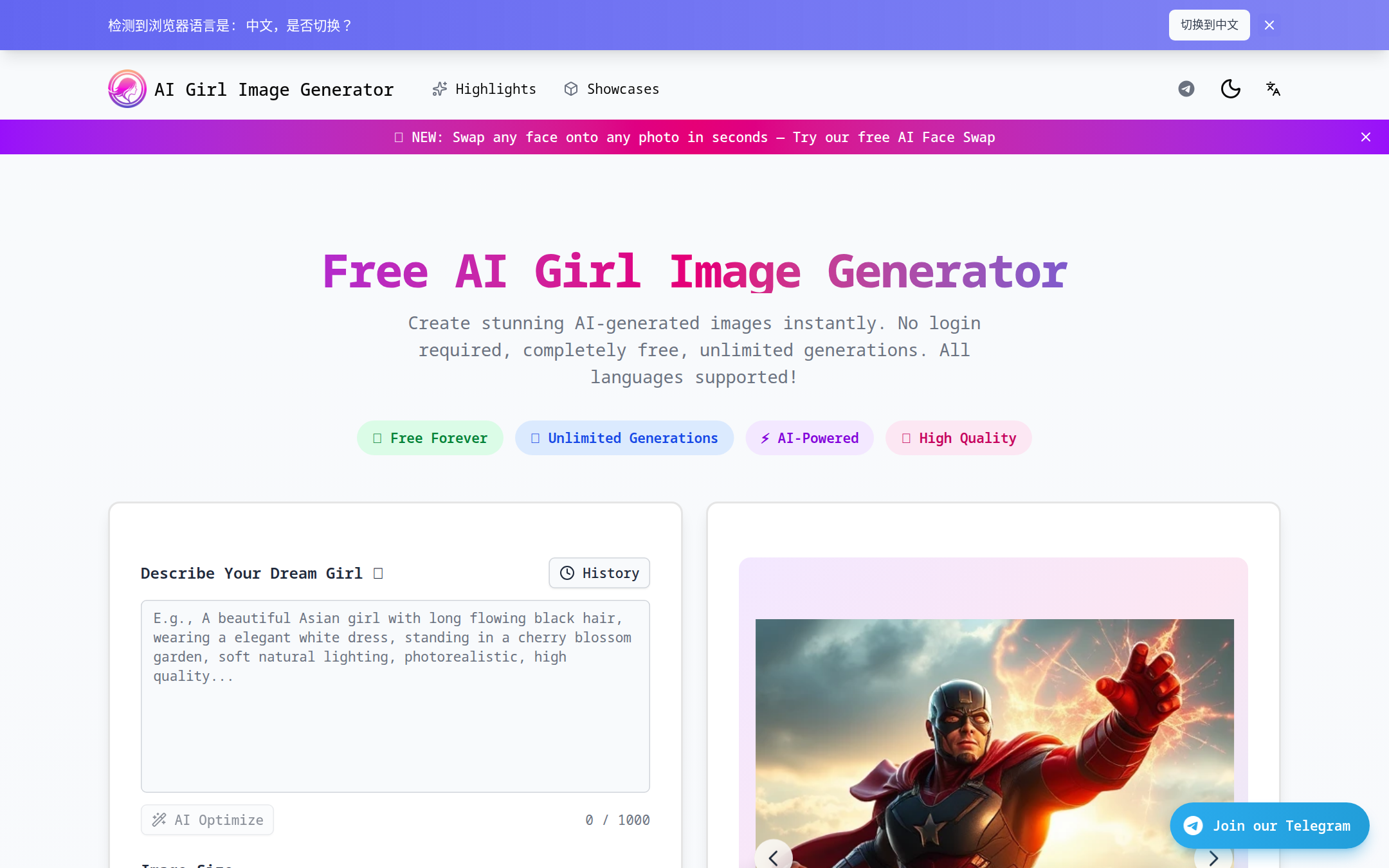The height and width of the screenshot is (868, 1389).
Task: Click the magic wand icon in AI Optimize
Action: point(159,820)
